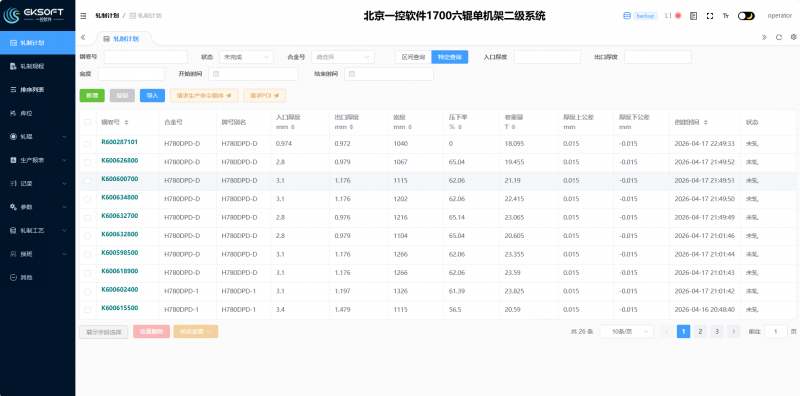Expand the 记录 sidebar menu
800x396 pixels.
[38, 183]
